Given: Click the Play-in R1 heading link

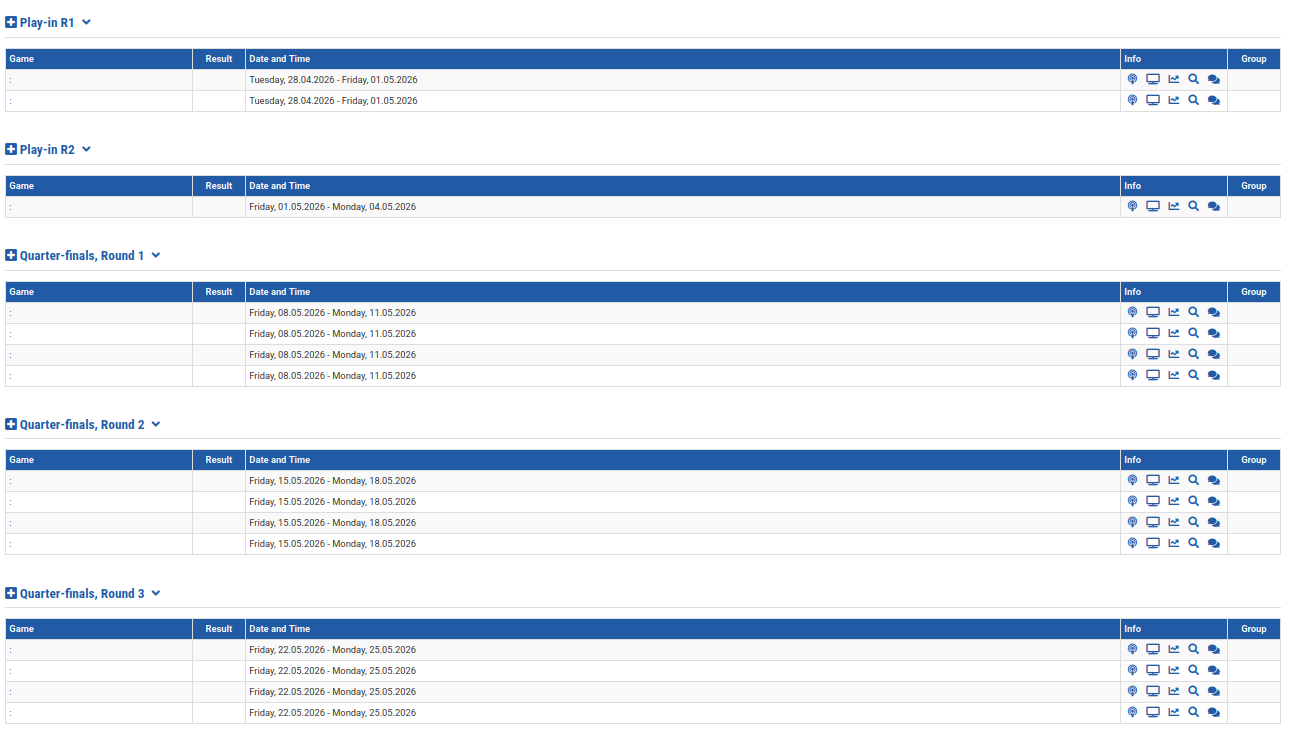Looking at the screenshot, I should [47, 22].
